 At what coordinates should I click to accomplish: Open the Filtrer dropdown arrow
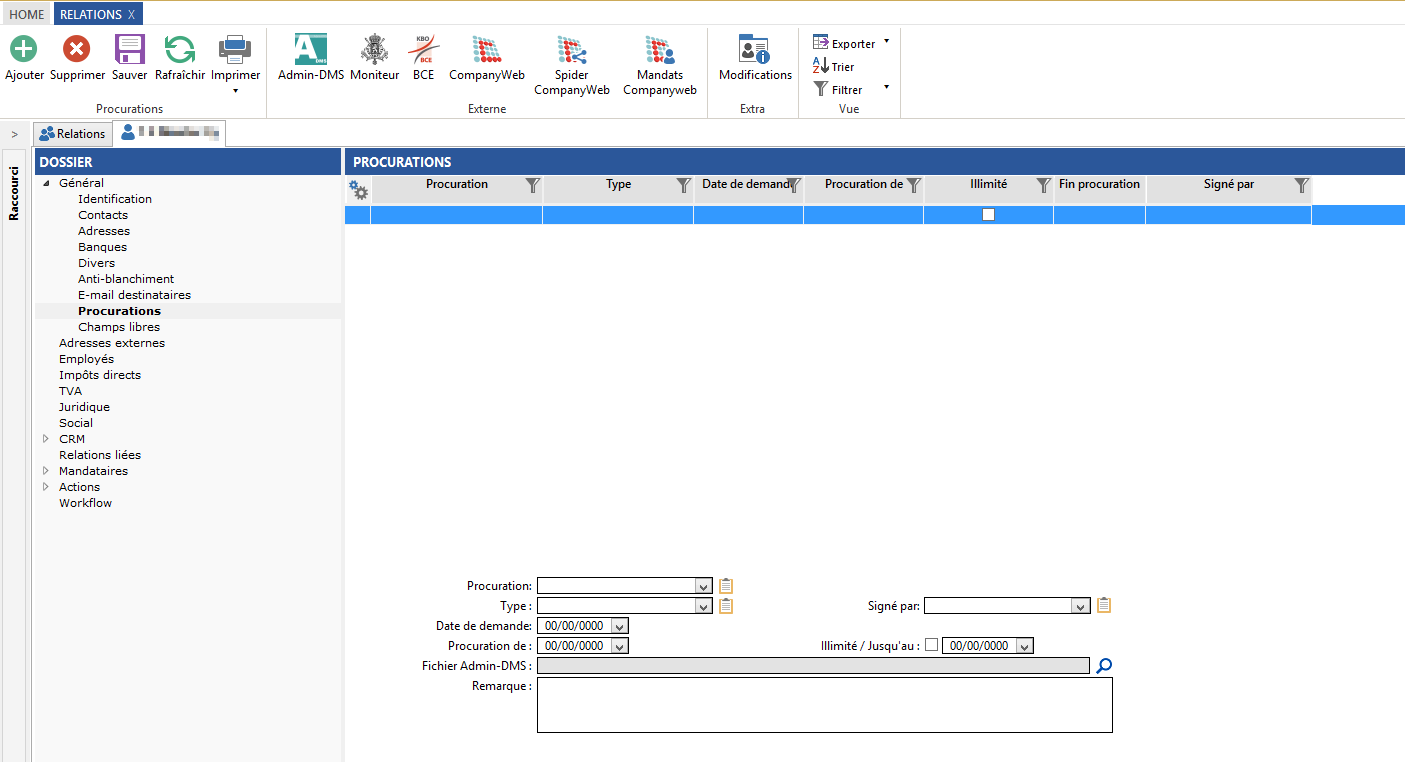click(x=886, y=87)
